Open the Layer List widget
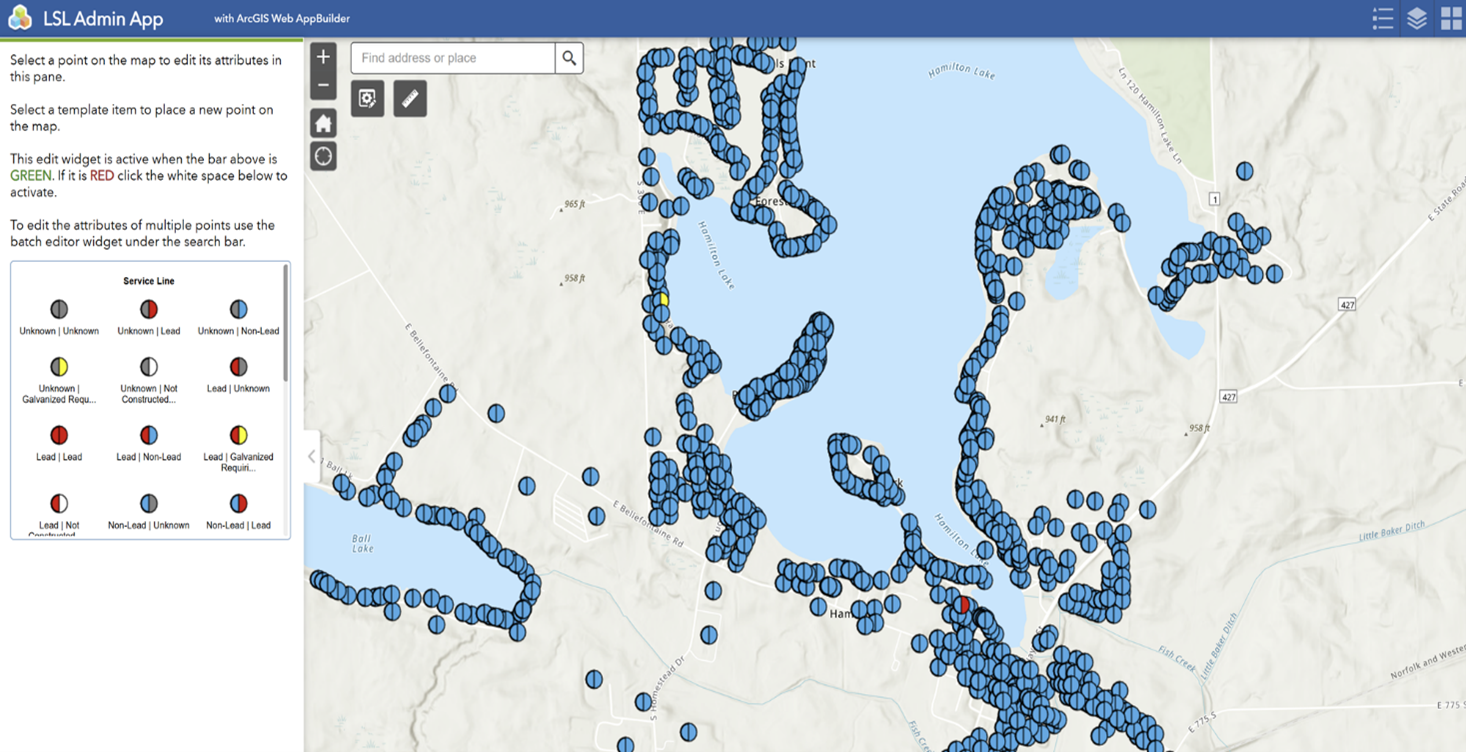The image size is (1466, 752). (x=1417, y=17)
